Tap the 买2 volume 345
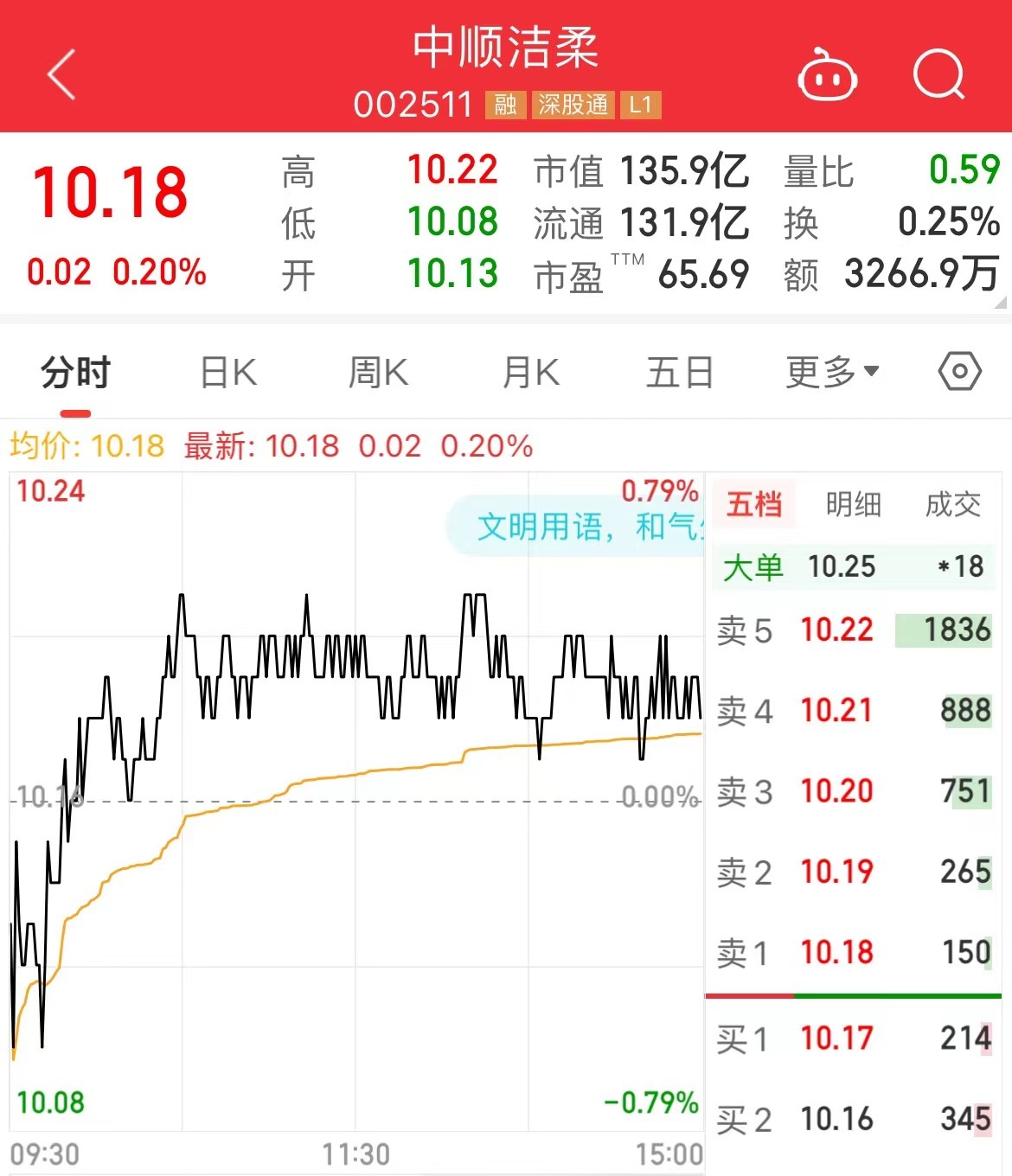1012x1176 pixels. point(965,1119)
